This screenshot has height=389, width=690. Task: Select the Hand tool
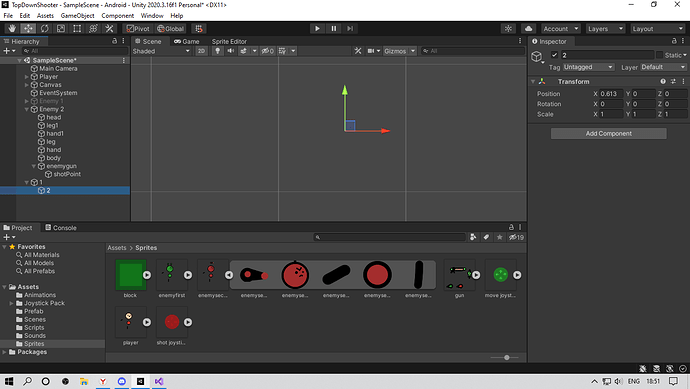tap(12, 29)
